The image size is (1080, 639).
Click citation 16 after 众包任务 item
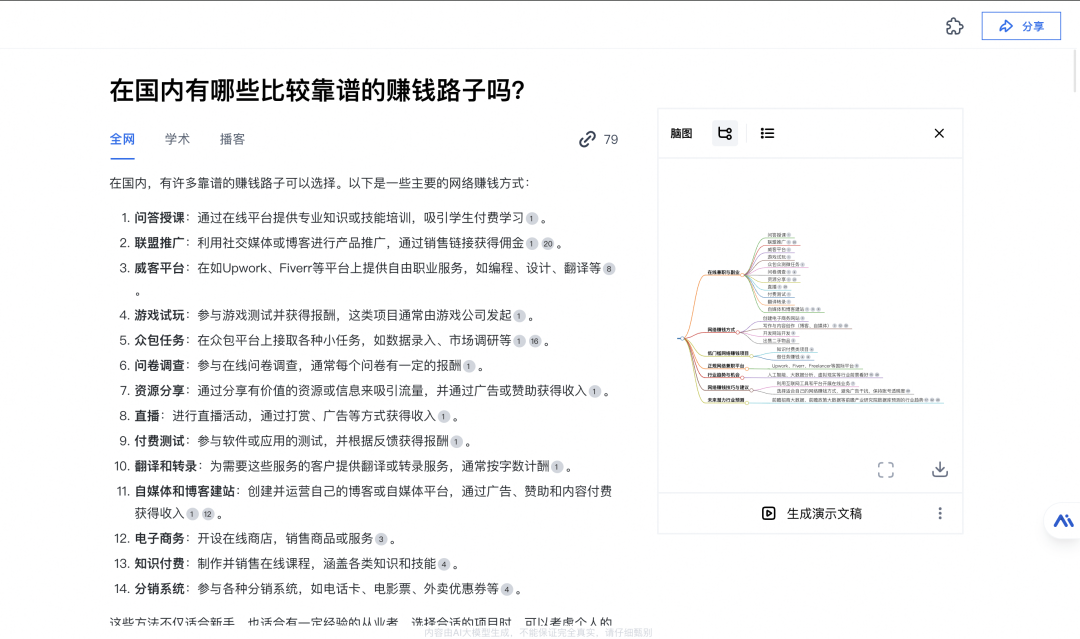click(535, 341)
